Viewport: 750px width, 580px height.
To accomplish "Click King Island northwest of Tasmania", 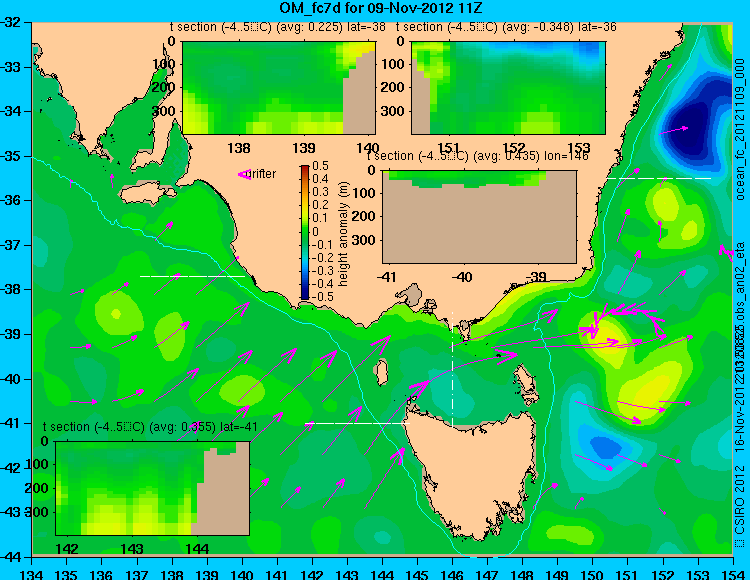I will 381,373.
